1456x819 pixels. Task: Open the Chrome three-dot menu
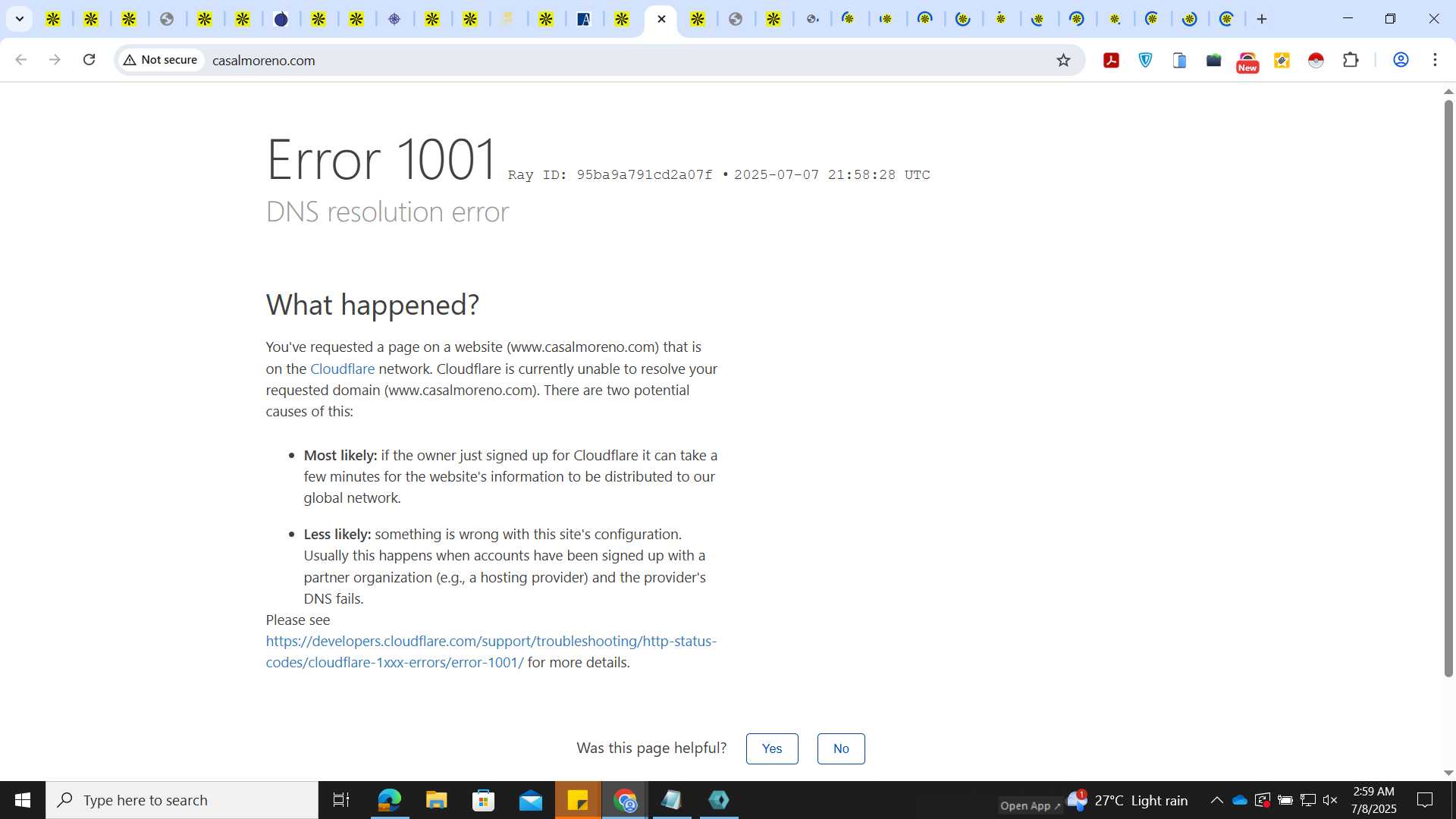pyautogui.click(x=1435, y=60)
